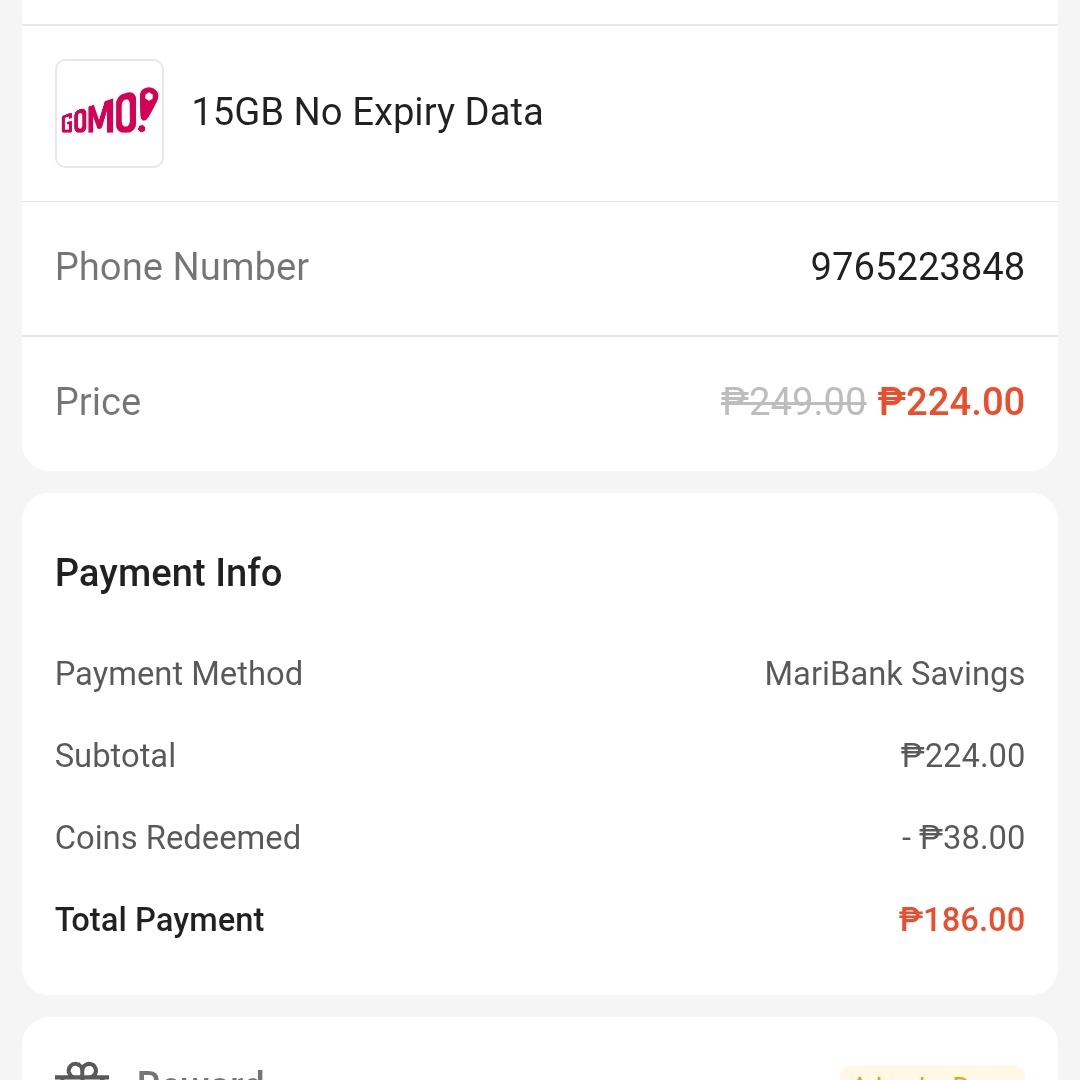This screenshot has height=1080, width=1080.
Task: Select phone number 9765223848
Action: (917, 267)
